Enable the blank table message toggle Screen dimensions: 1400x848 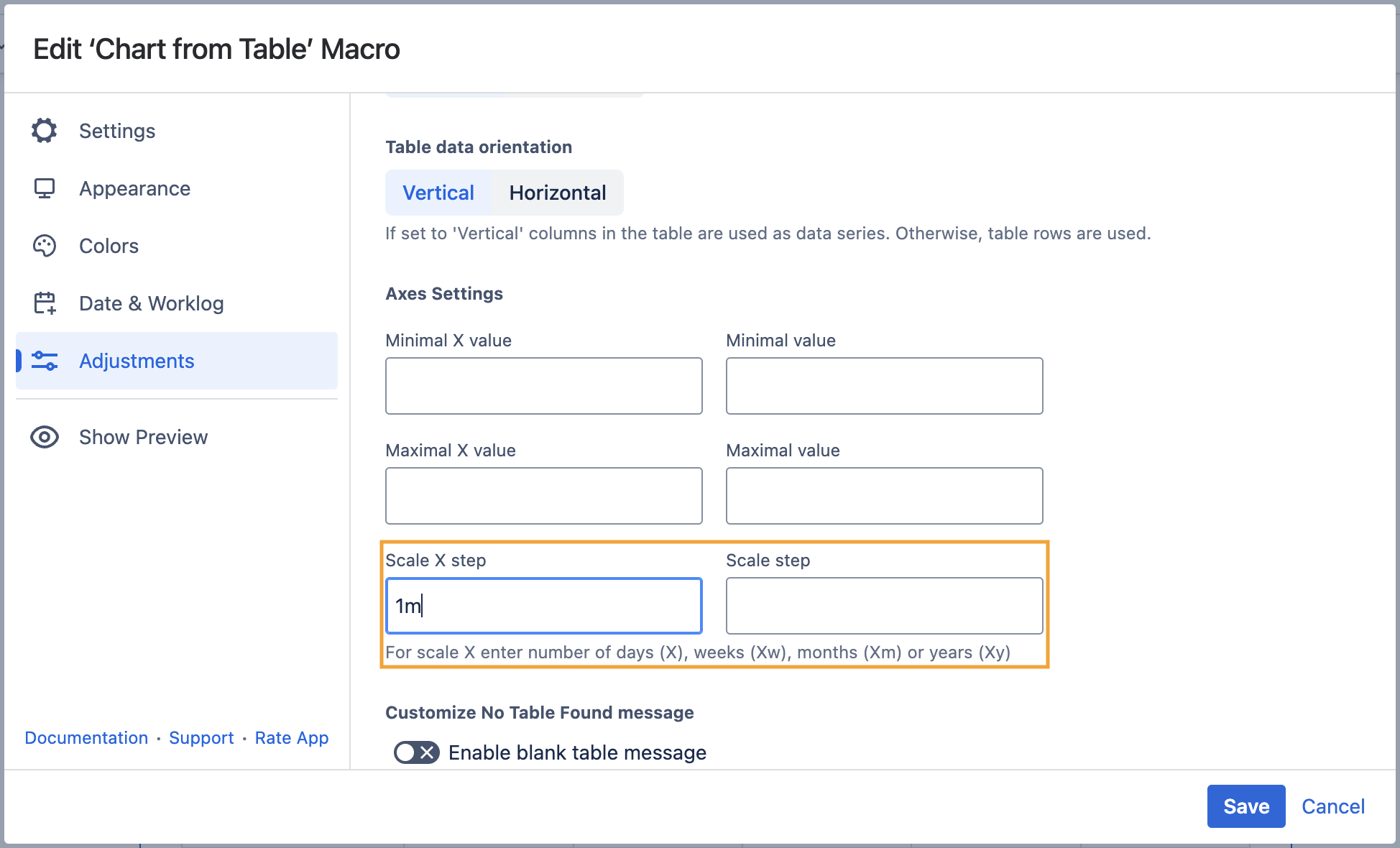416,752
